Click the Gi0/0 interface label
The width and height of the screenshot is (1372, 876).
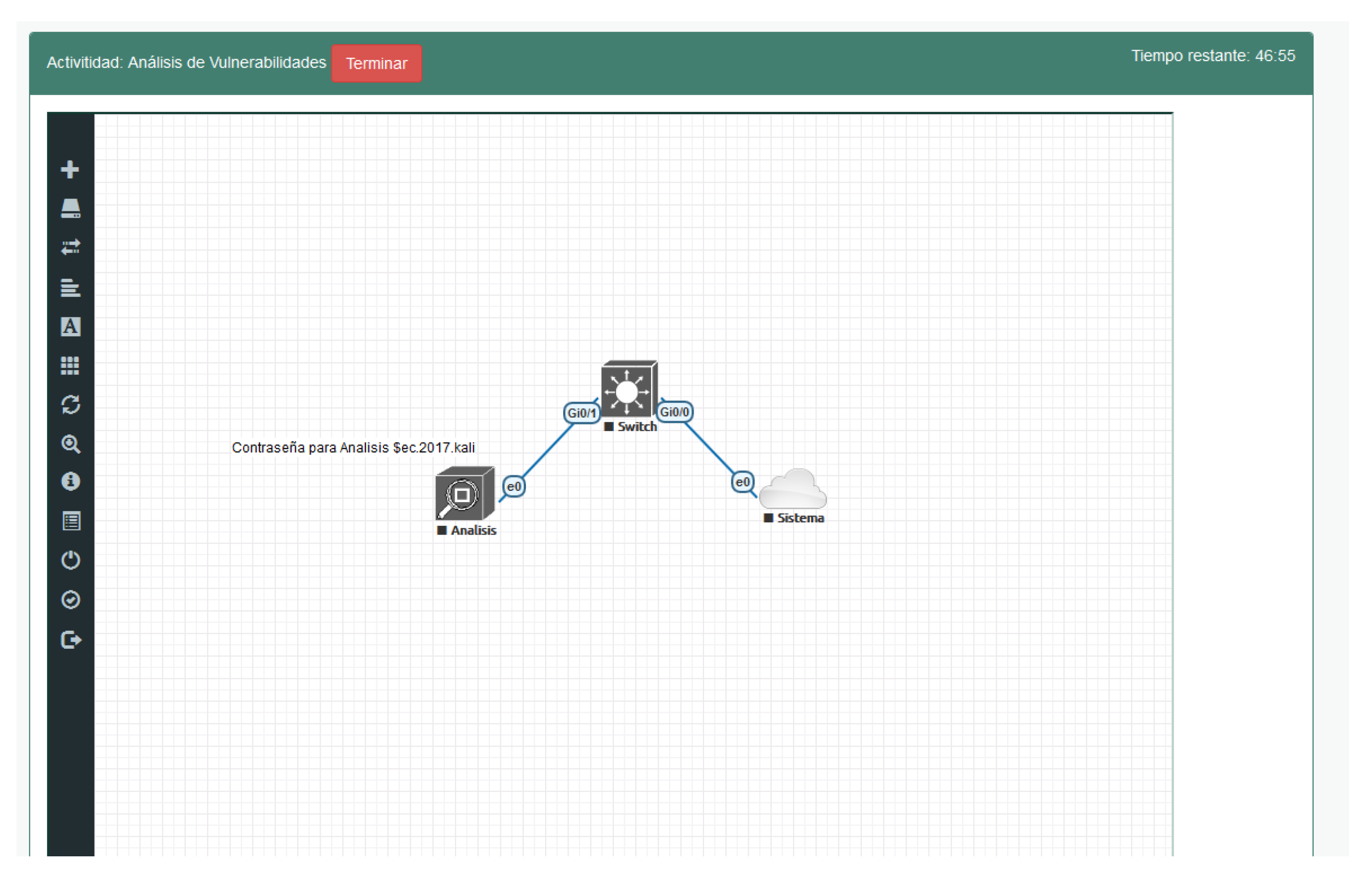pyautogui.click(x=675, y=411)
